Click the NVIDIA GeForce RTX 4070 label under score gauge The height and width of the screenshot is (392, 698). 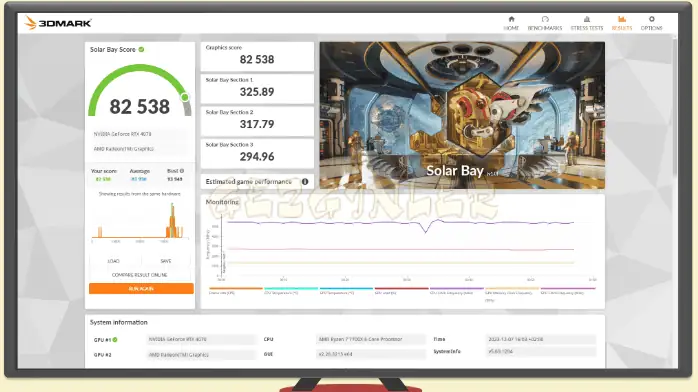click(122, 134)
